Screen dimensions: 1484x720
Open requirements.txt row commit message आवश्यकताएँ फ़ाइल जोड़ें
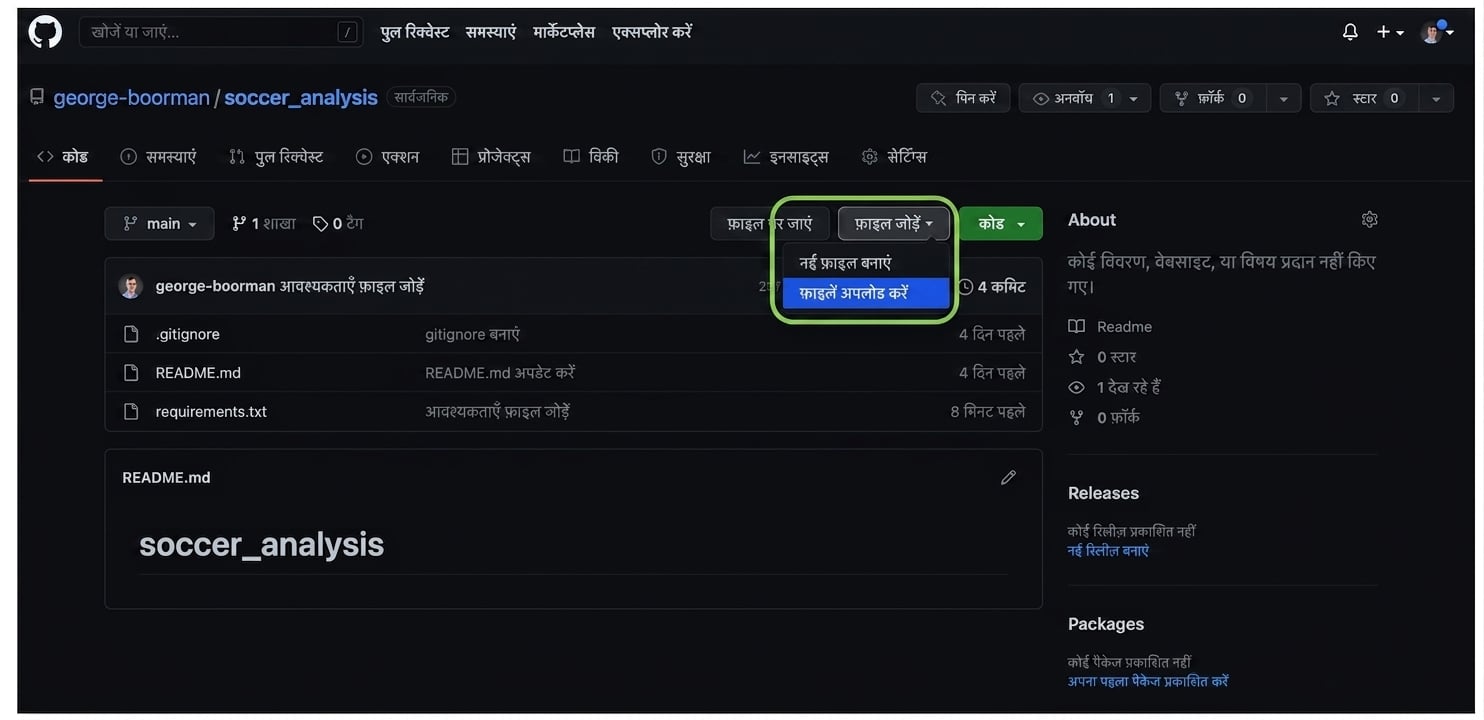coord(498,412)
